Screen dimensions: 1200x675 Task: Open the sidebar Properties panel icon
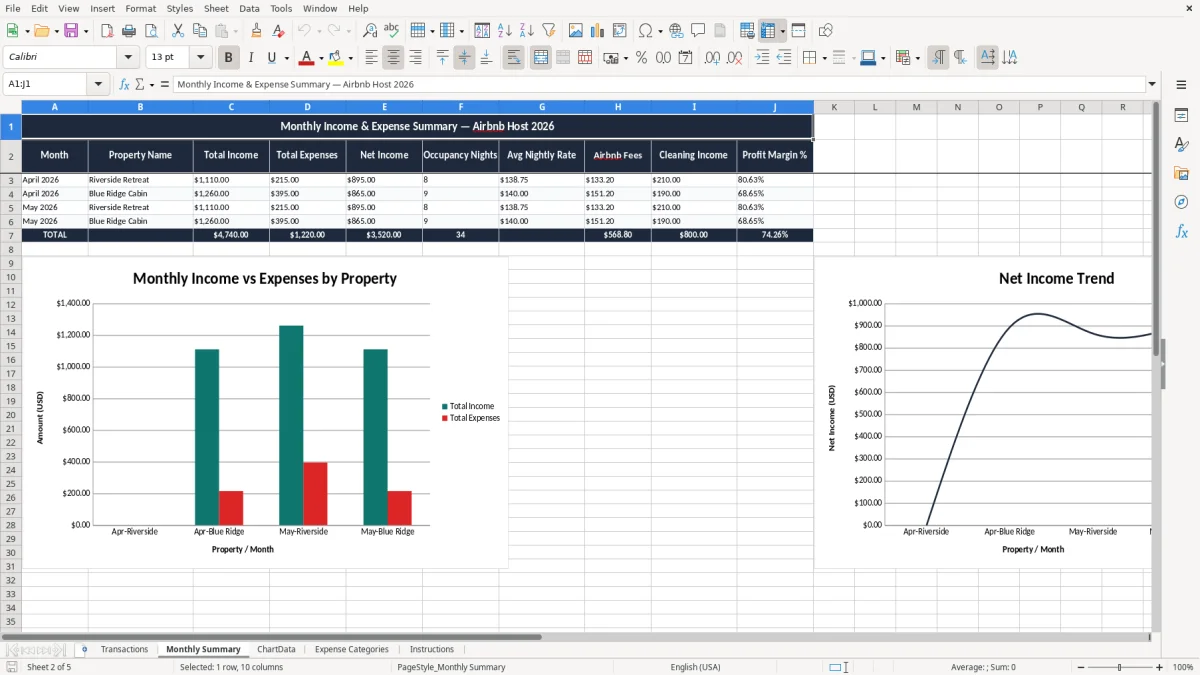(1181, 116)
